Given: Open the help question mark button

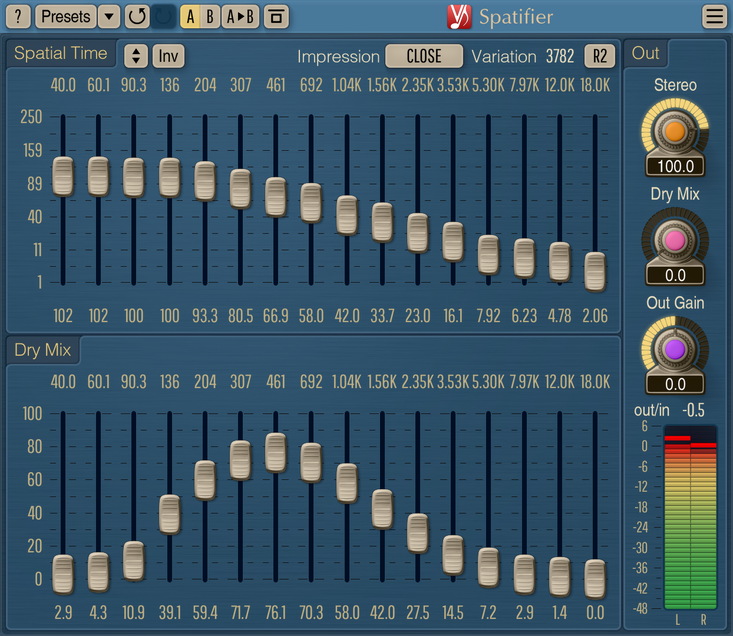Looking at the screenshot, I should 18,17.
